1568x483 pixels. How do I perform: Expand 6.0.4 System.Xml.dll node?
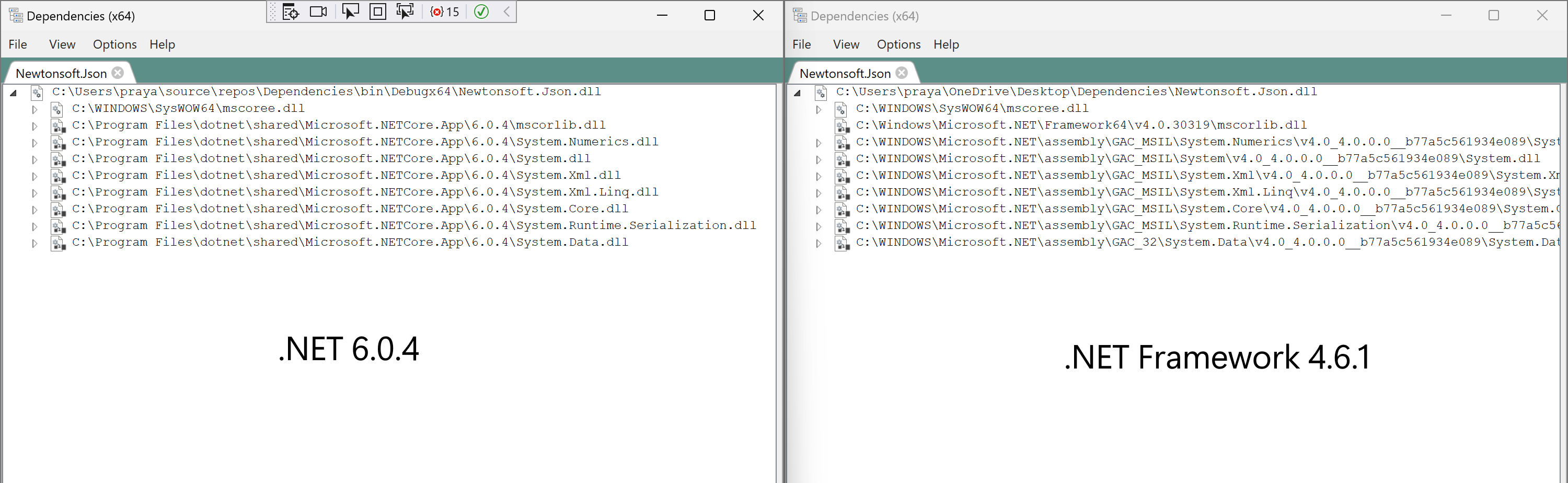[x=34, y=177]
